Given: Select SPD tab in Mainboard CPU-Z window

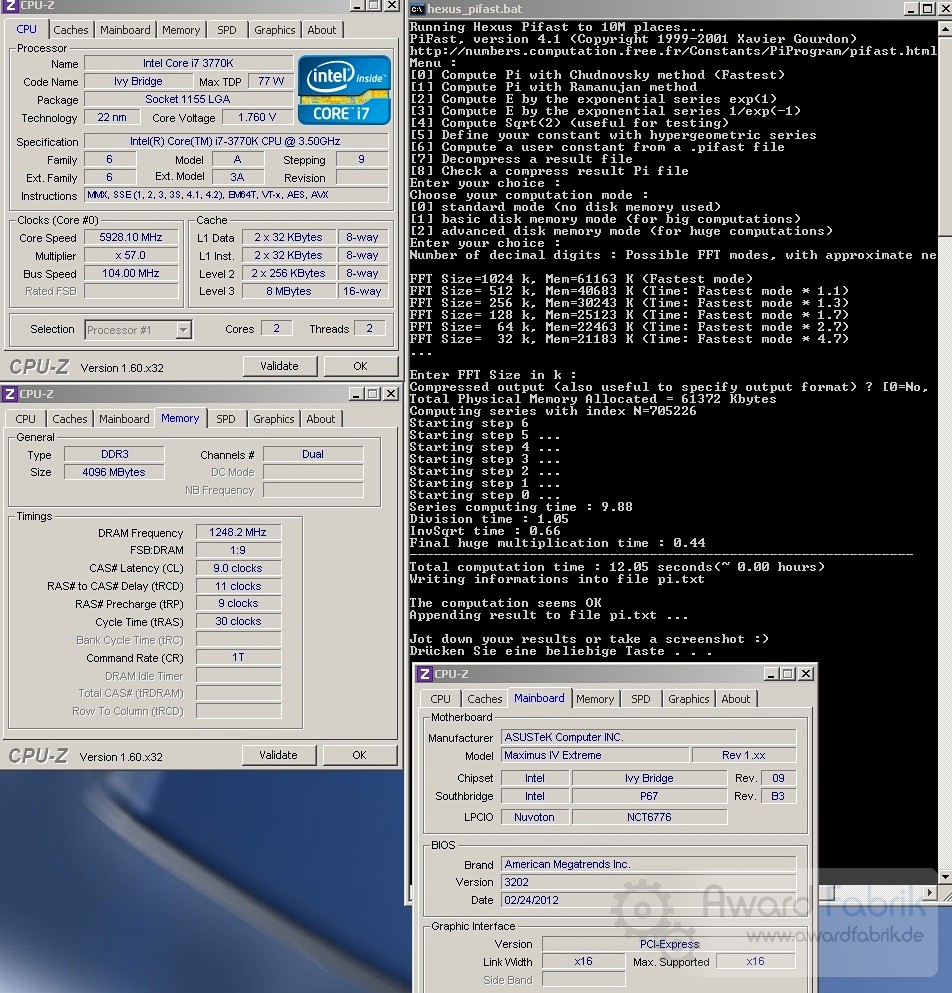Looking at the screenshot, I should click(x=640, y=699).
